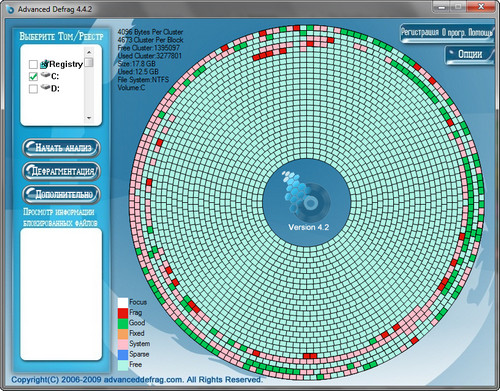The height and width of the screenshot is (391, 500).
Task: Open the Регистрация menu item
Action: pos(420,32)
